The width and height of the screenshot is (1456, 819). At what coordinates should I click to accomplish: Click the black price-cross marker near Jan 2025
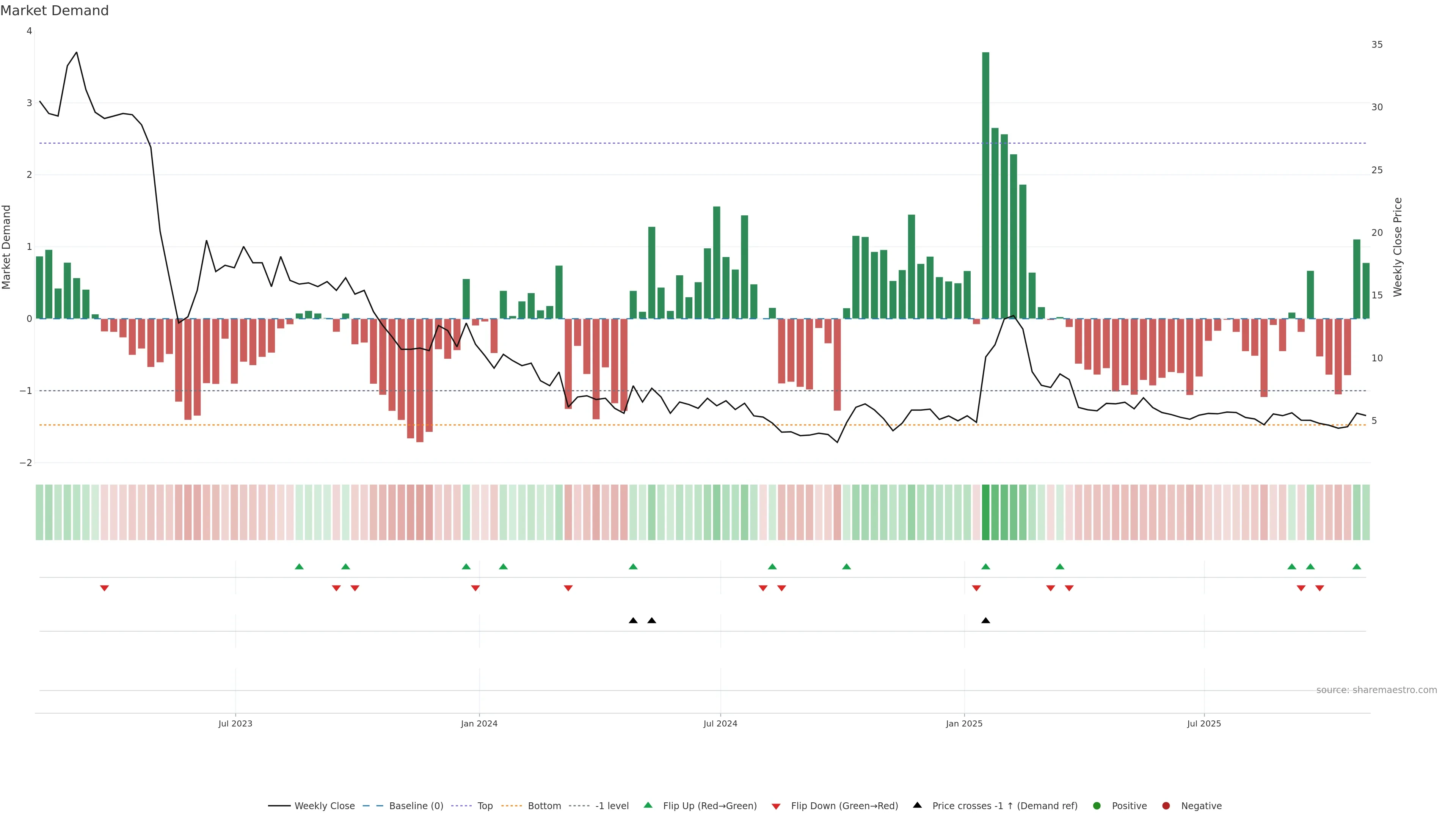[986, 621]
